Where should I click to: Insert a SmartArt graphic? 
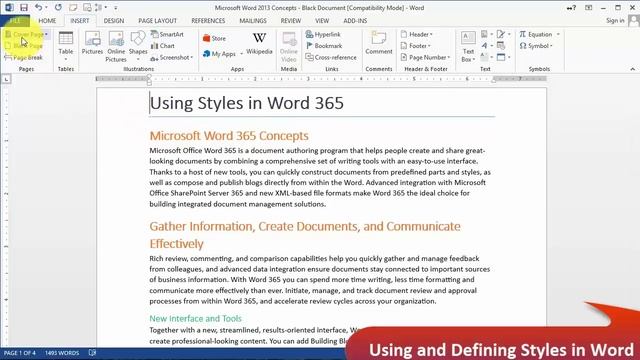[167, 34]
